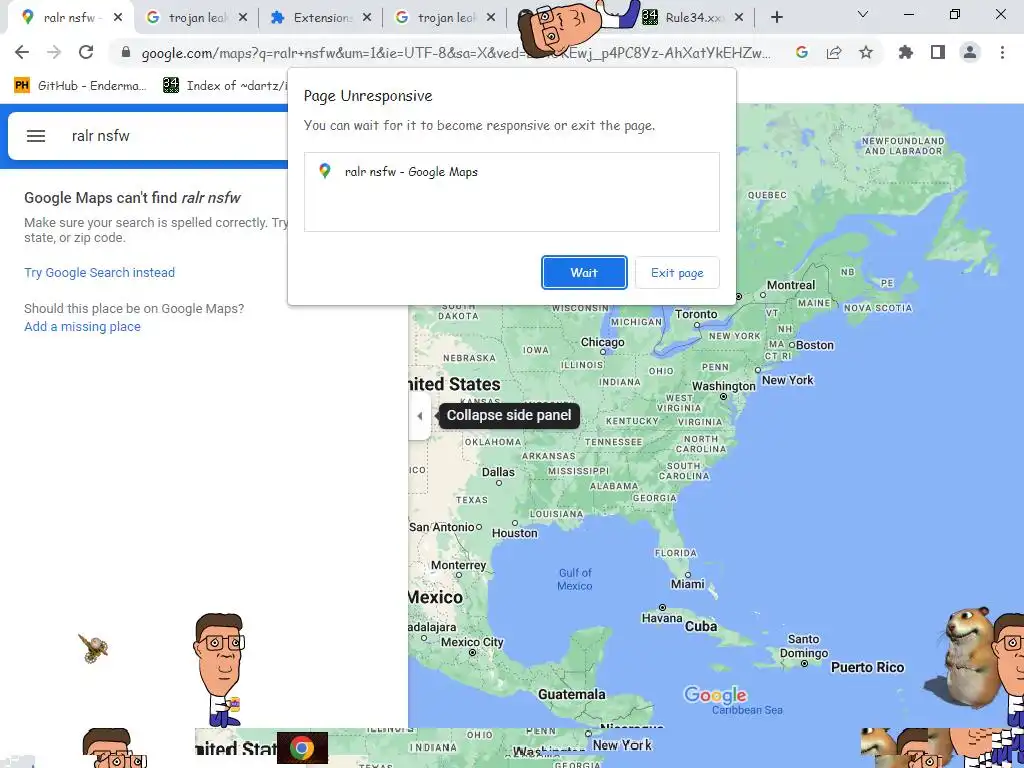Reload the page with refresh icon
Image resolution: width=1024 pixels, height=768 pixels.
[x=86, y=52]
